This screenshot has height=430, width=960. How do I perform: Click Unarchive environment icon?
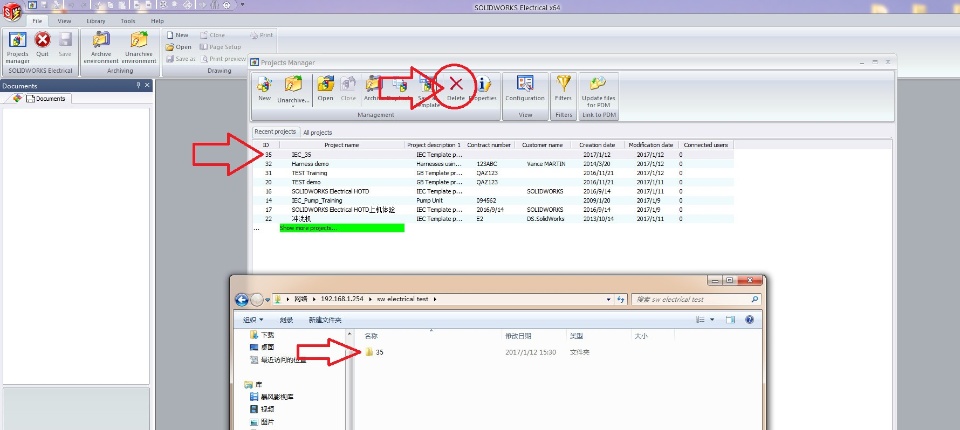[140, 40]
